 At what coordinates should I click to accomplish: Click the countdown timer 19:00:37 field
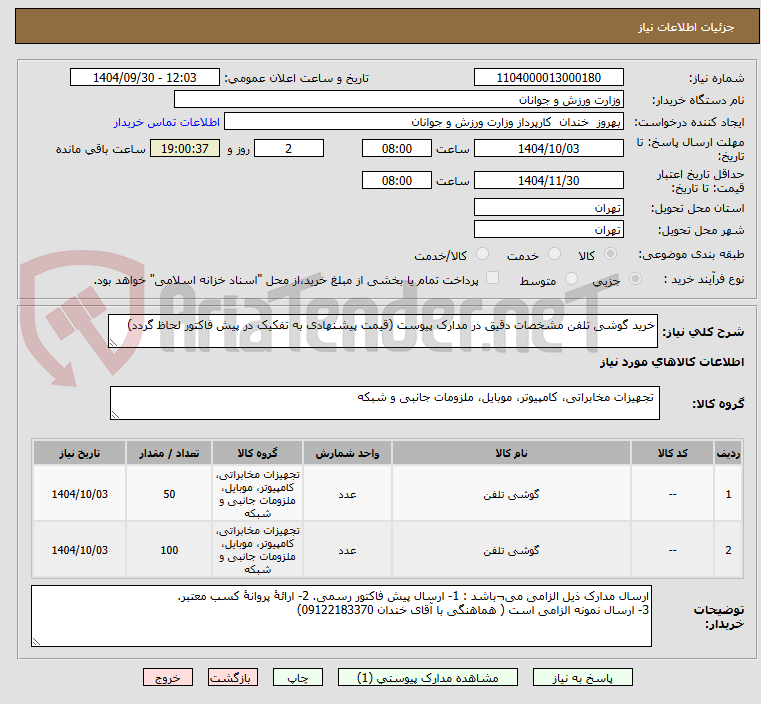point(185,148)
